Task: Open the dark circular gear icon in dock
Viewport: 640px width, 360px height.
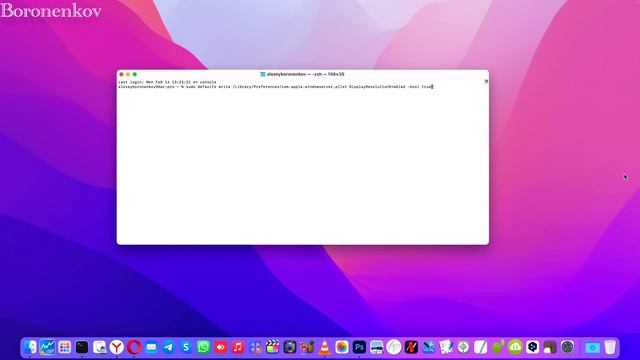Action: (x=567, y=347)
